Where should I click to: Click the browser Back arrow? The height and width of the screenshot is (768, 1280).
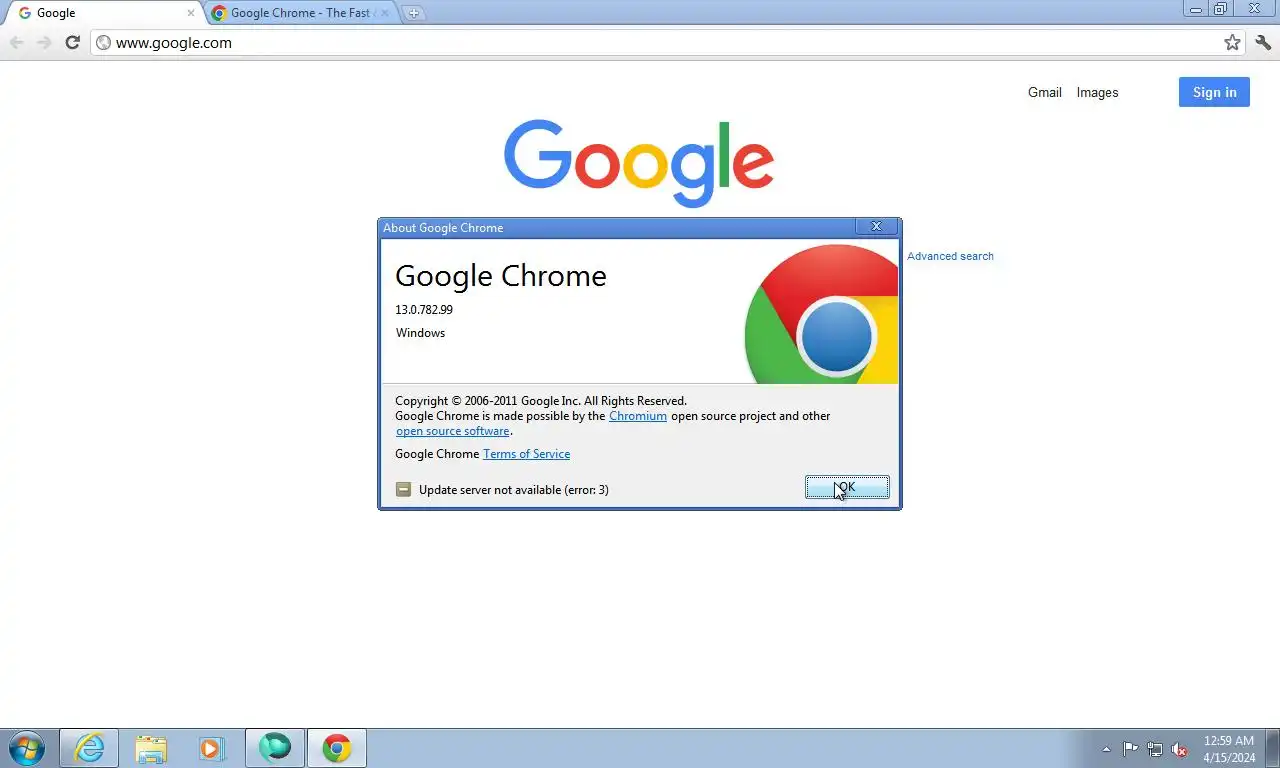[17, 42]
